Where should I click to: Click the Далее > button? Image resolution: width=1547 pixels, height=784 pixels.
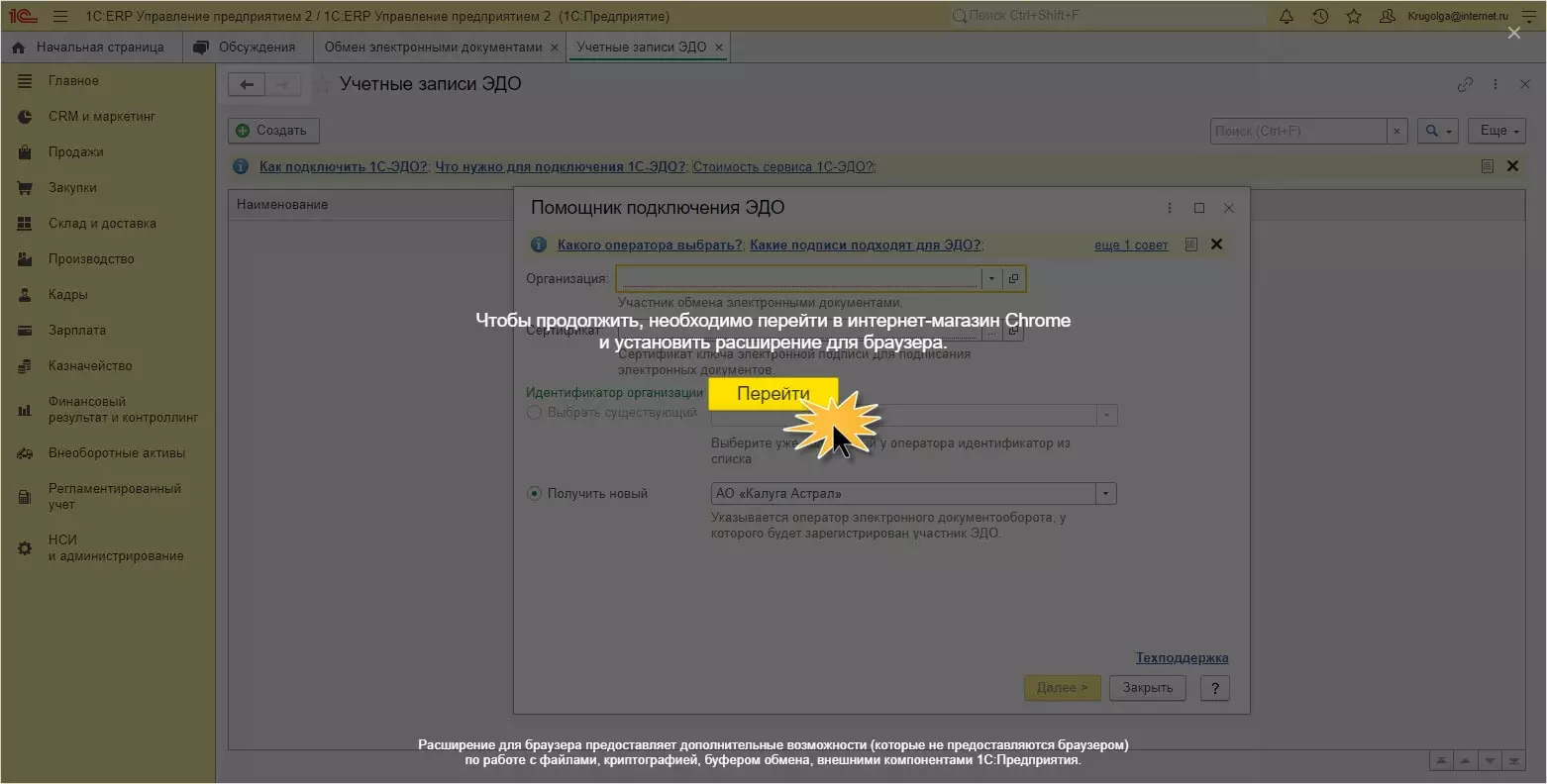pos(1062,688)
